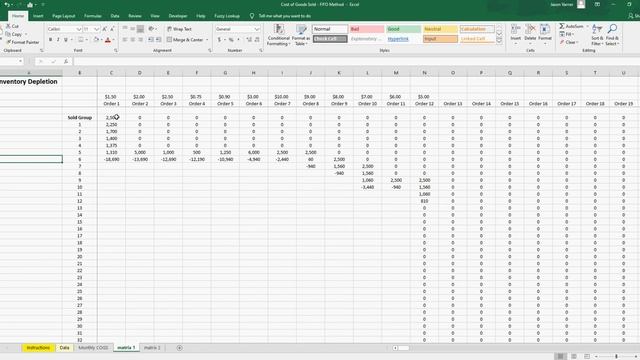The image size is (640, 360).
Task: Click the Cut scissors icon
Action: coord(8,26)
